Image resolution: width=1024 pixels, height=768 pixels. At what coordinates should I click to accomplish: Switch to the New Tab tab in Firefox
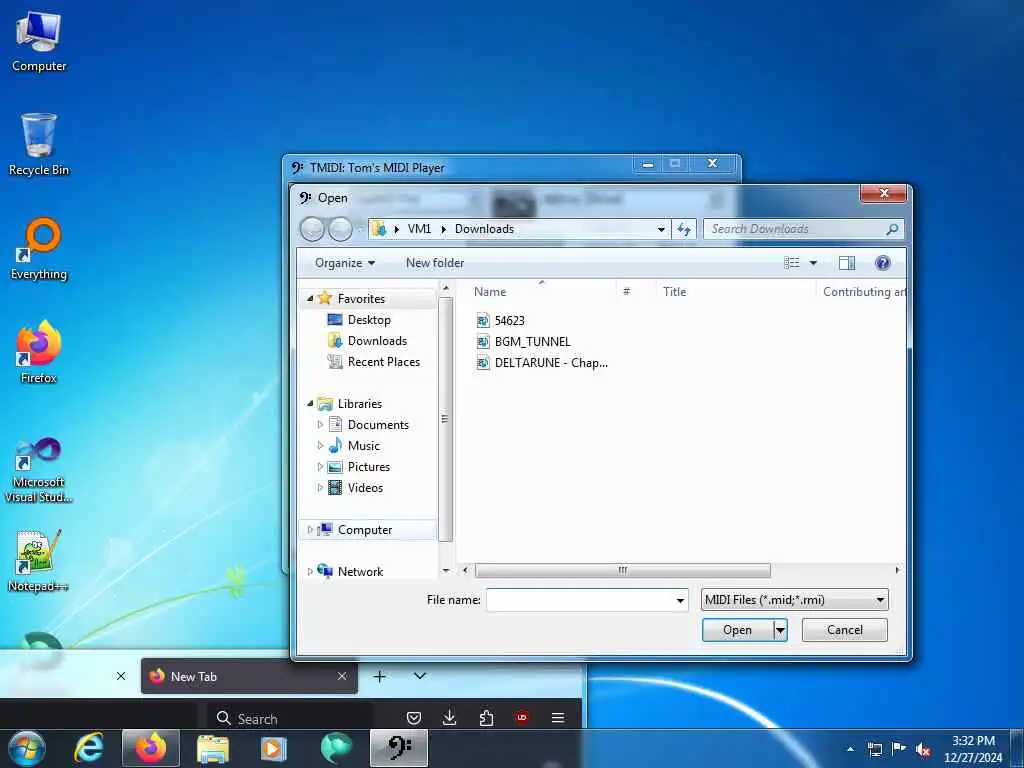(249, 677)
